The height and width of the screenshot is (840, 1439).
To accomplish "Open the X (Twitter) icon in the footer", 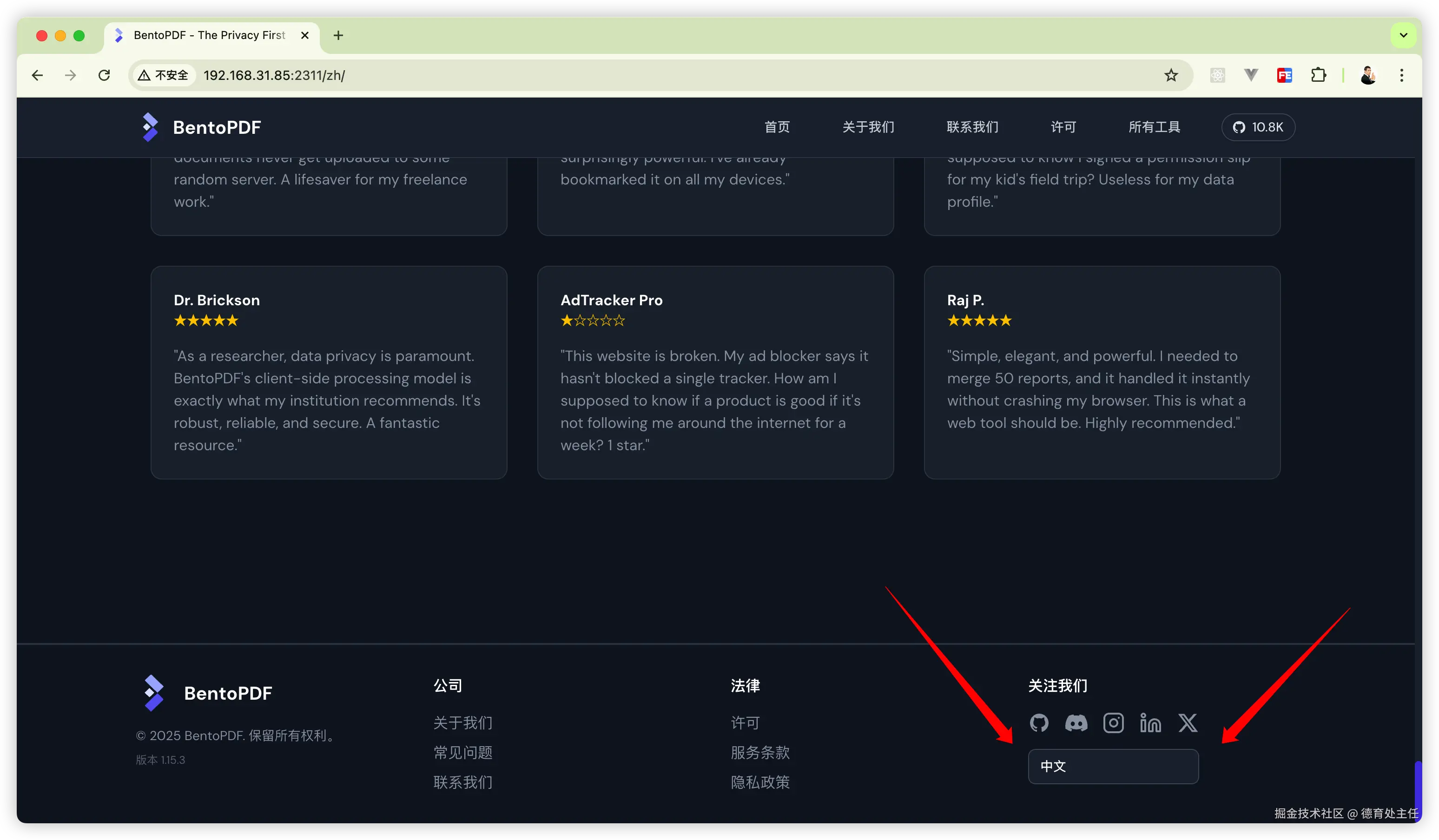I will (1188, 723).
